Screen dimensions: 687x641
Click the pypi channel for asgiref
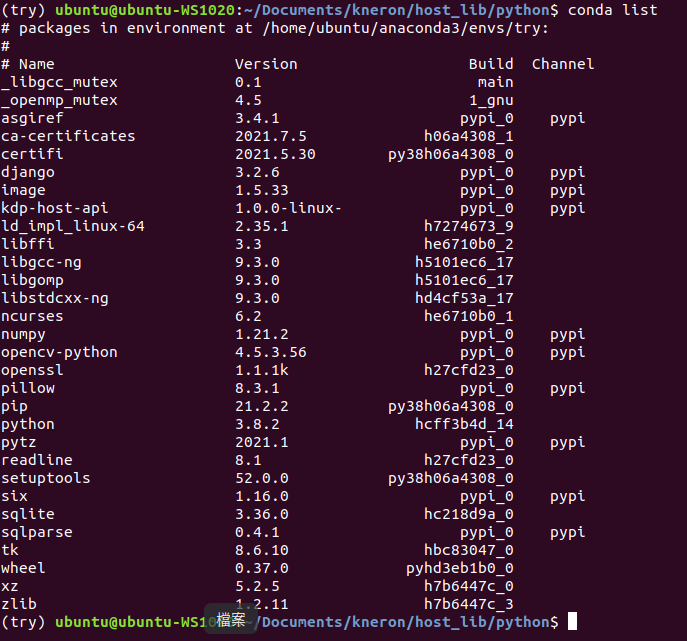click(x=567, y=118)
